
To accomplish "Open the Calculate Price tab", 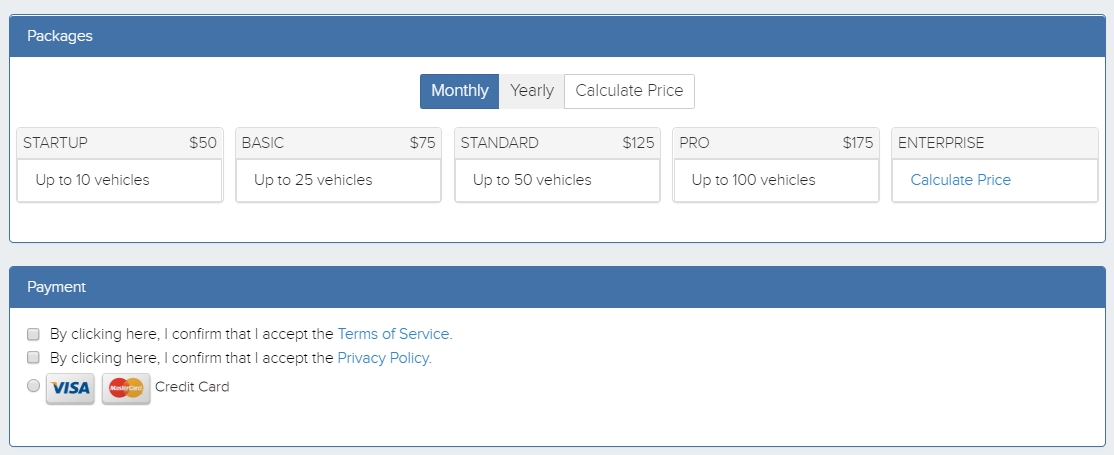I will 629,91.
